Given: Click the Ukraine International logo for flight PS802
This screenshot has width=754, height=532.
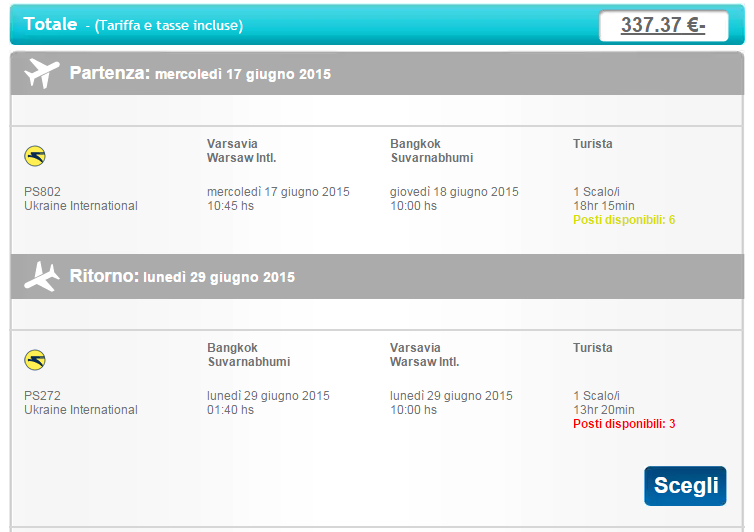Looking at the screenshot, I should point(35,156).
